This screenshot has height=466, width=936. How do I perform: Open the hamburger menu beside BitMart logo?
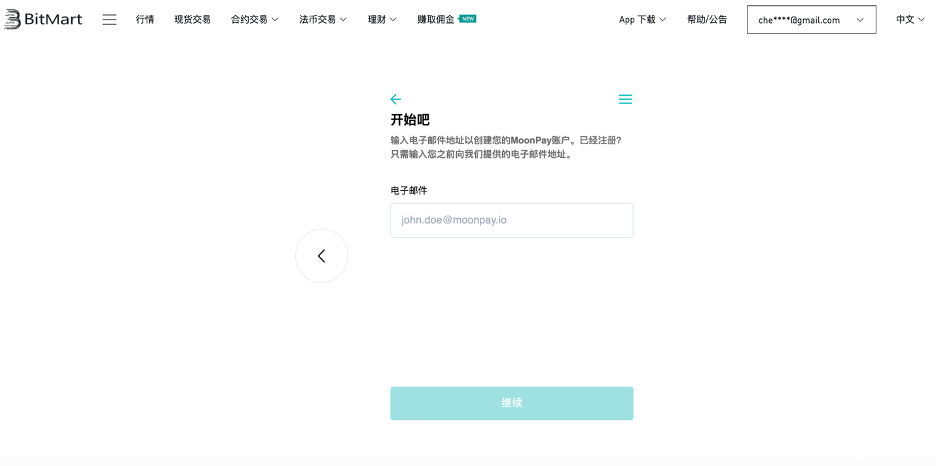[109, 19]
